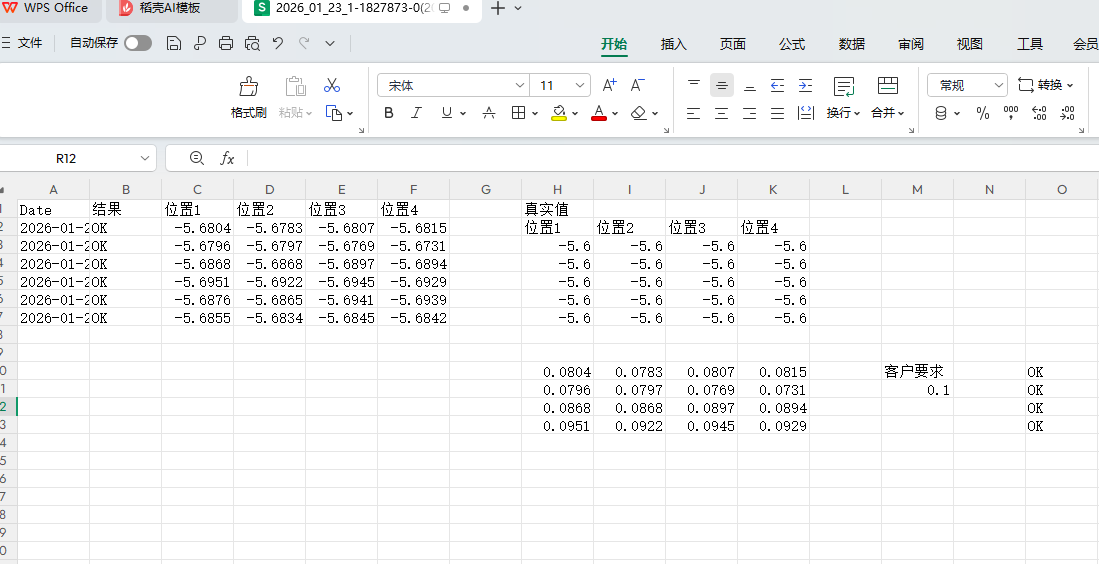Switch to the 审阅 Review tab
Viewport: 1099px width, 564px height.
[910, 44]
